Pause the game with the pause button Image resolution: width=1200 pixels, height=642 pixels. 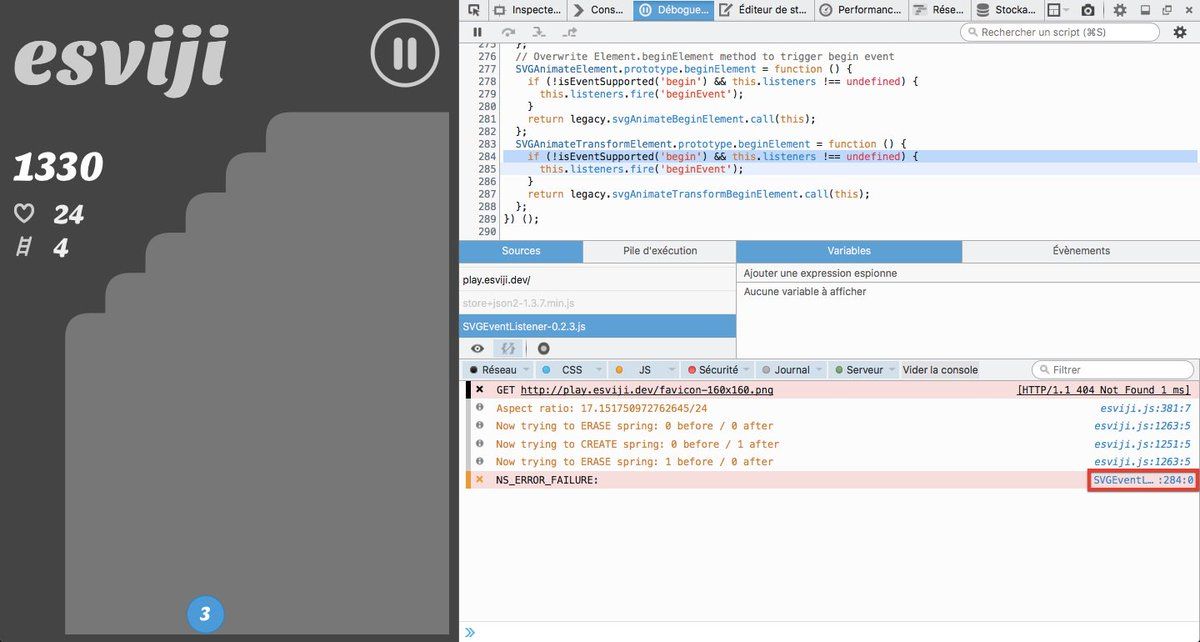(x=404, y=52)
